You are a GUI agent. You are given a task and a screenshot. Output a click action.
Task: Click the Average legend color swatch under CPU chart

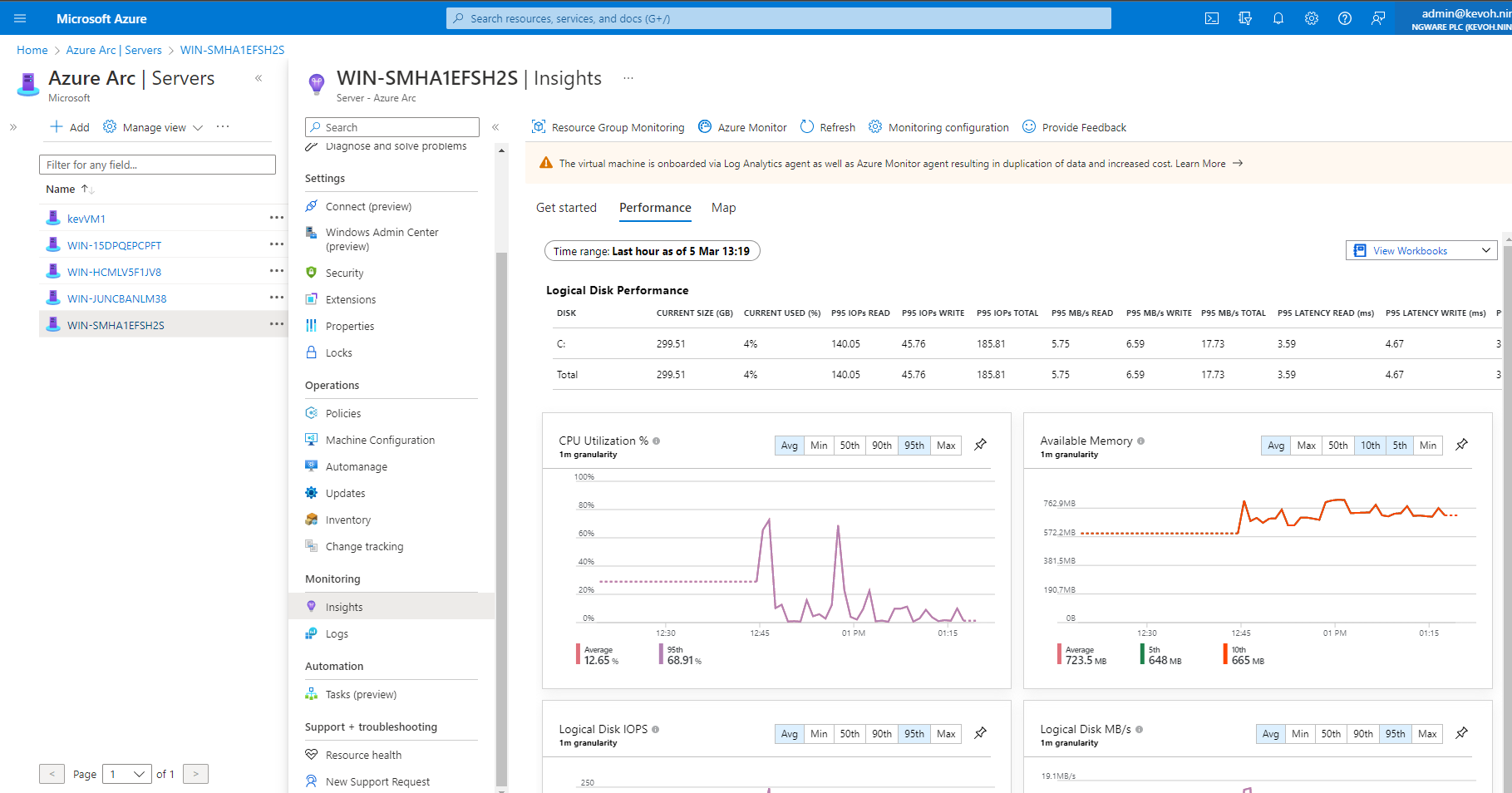tap(578, 655)
